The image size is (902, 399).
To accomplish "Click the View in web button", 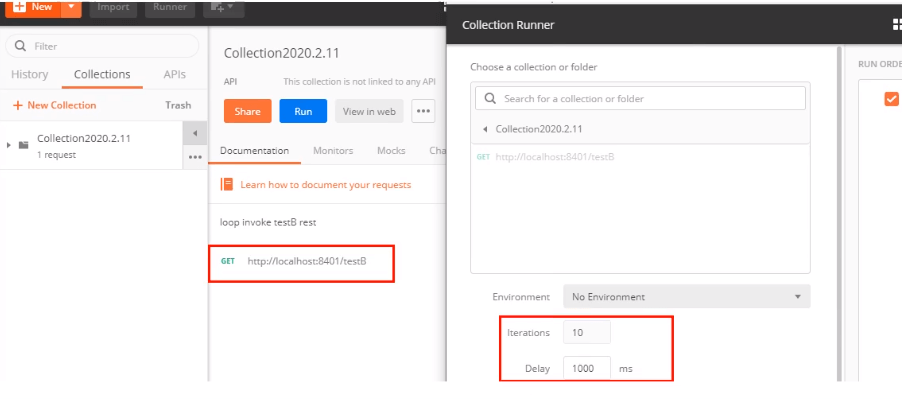I will coord(369,112).
